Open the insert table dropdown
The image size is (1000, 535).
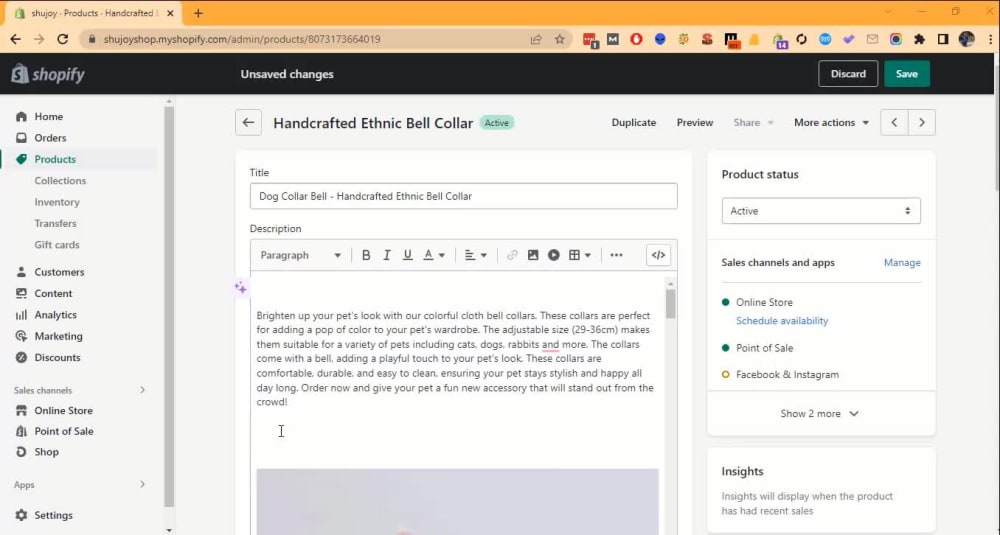click(580, 255)
